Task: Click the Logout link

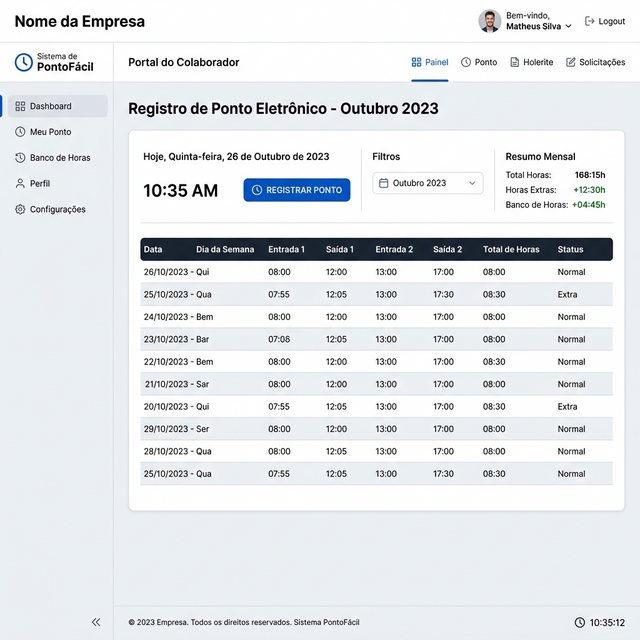Action: (x=605, y=21)
